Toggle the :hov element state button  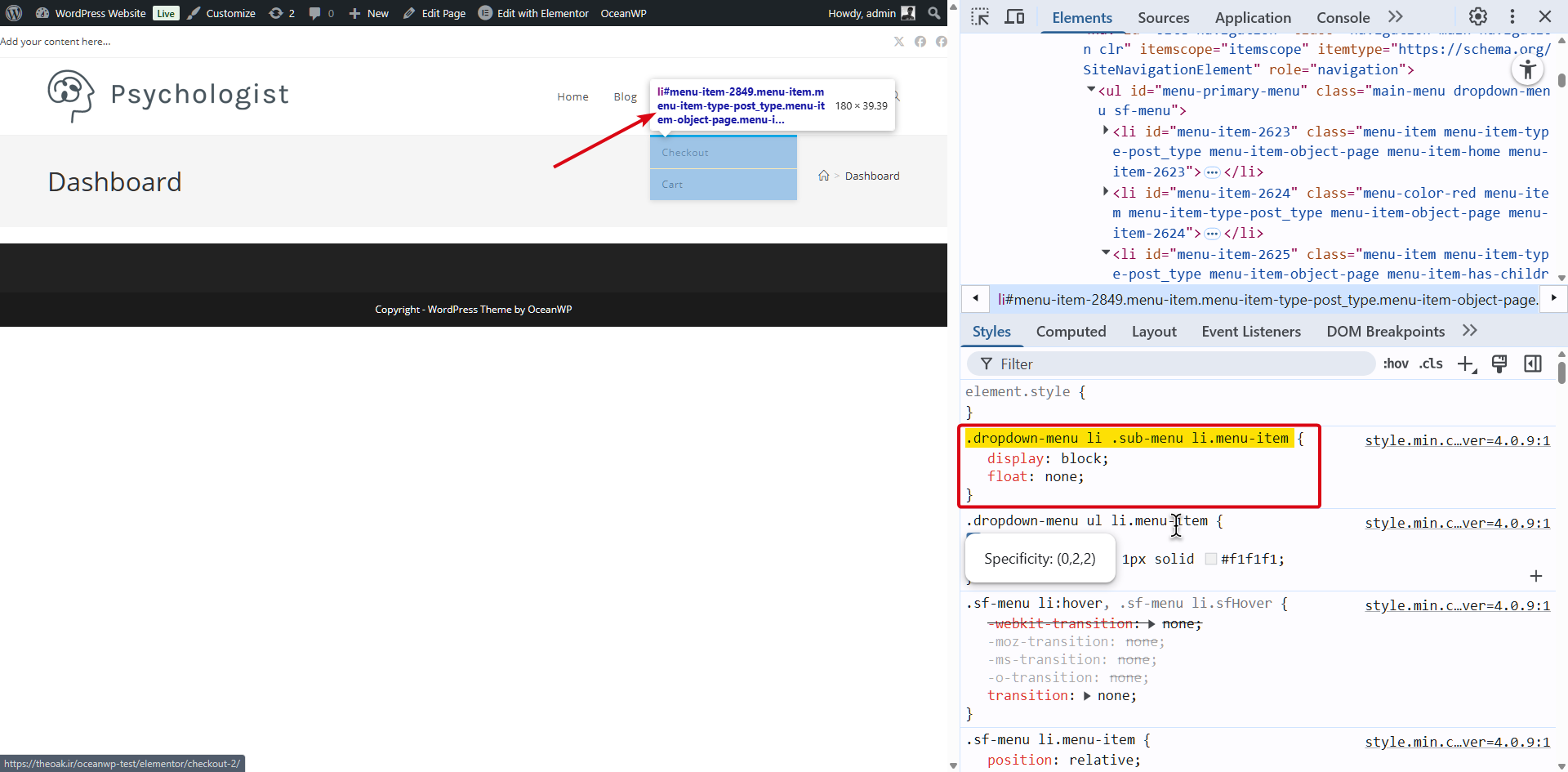[x=1396, y=364]
